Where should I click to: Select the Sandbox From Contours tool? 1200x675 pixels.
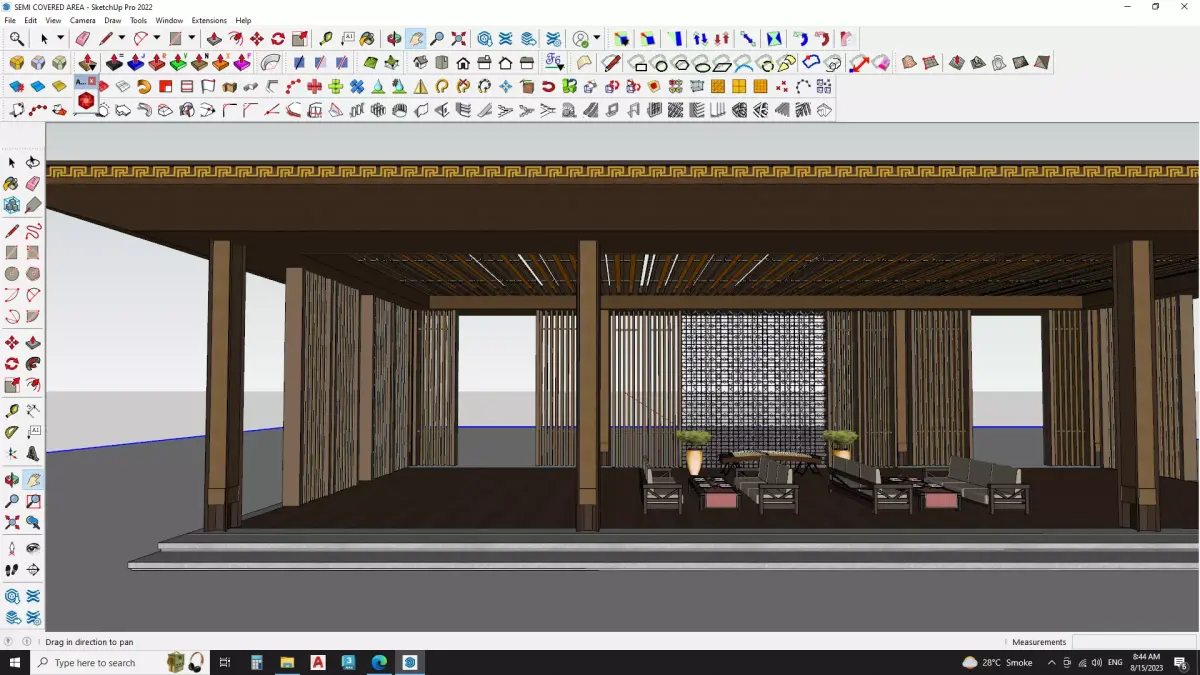pos(909,62)
